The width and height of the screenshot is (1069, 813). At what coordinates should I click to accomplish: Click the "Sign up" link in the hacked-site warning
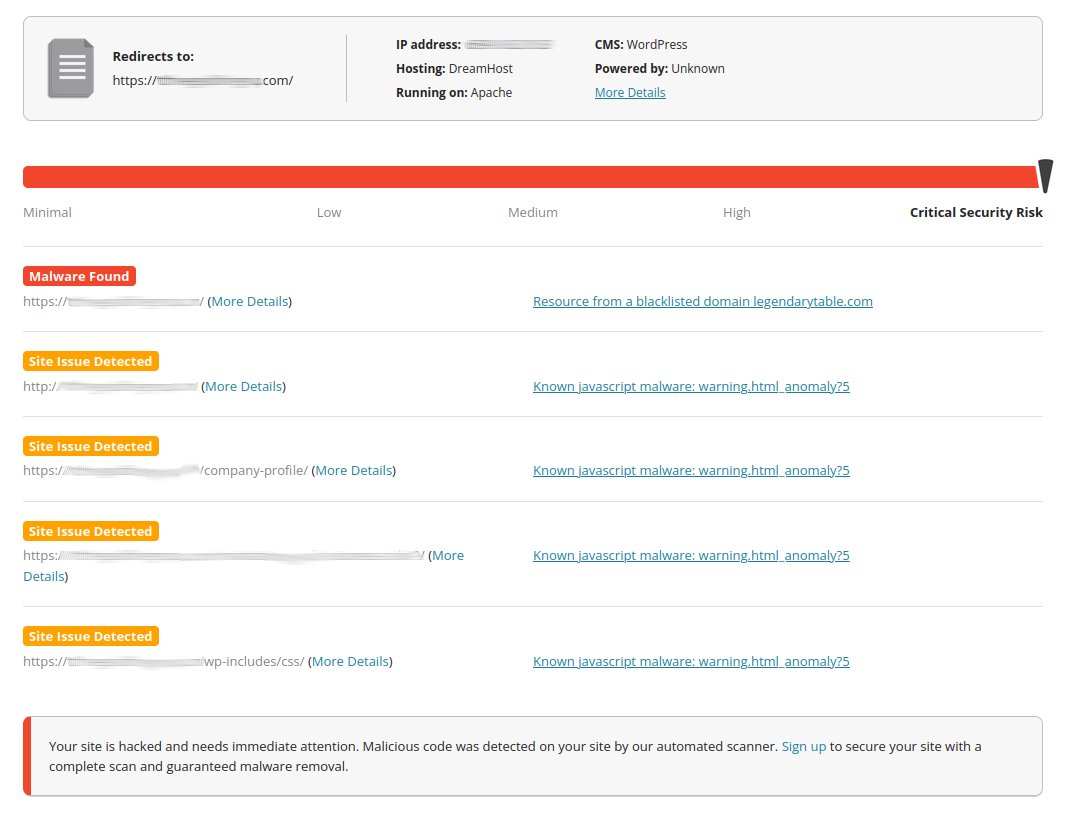[804, 746]
